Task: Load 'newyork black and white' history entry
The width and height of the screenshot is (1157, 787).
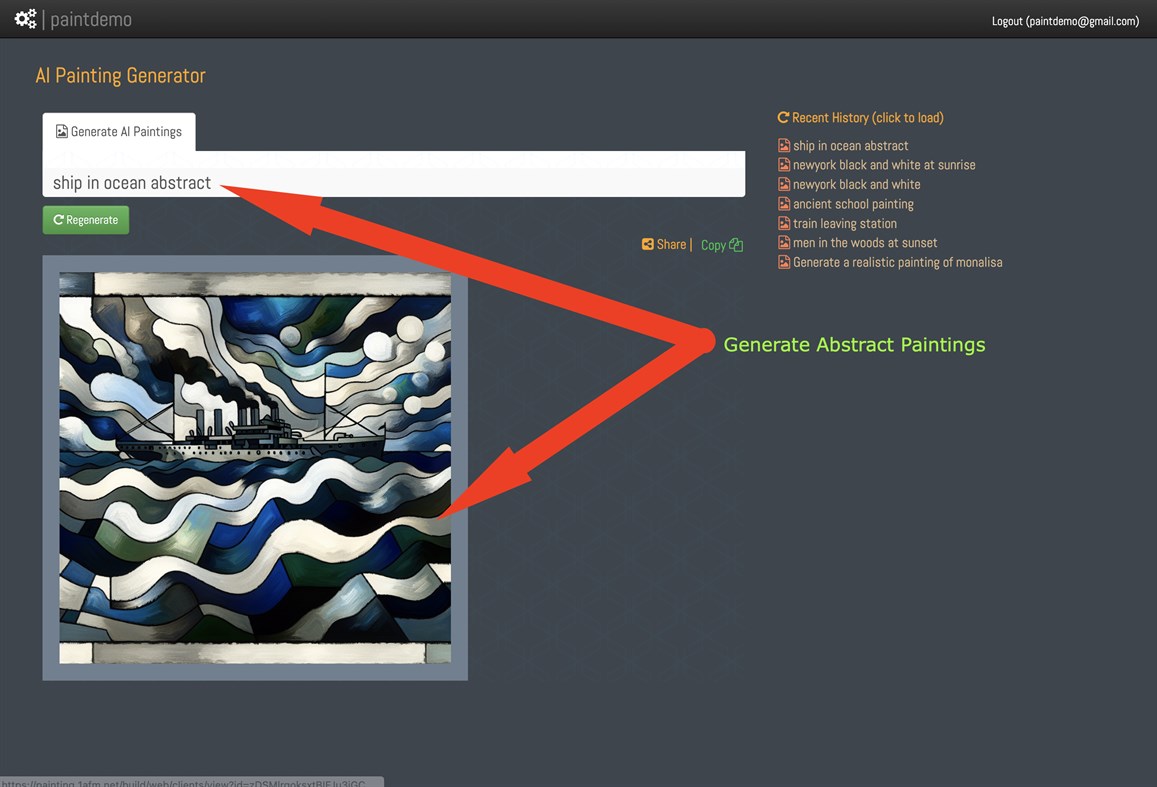Action: pyautogui.click(x=856, y=184)
